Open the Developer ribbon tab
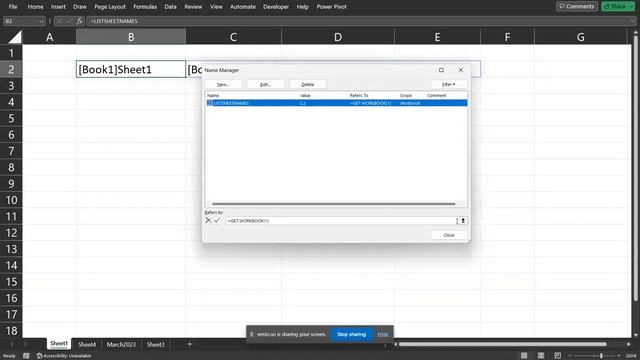The image size is (640, 360). click(276, 7)
